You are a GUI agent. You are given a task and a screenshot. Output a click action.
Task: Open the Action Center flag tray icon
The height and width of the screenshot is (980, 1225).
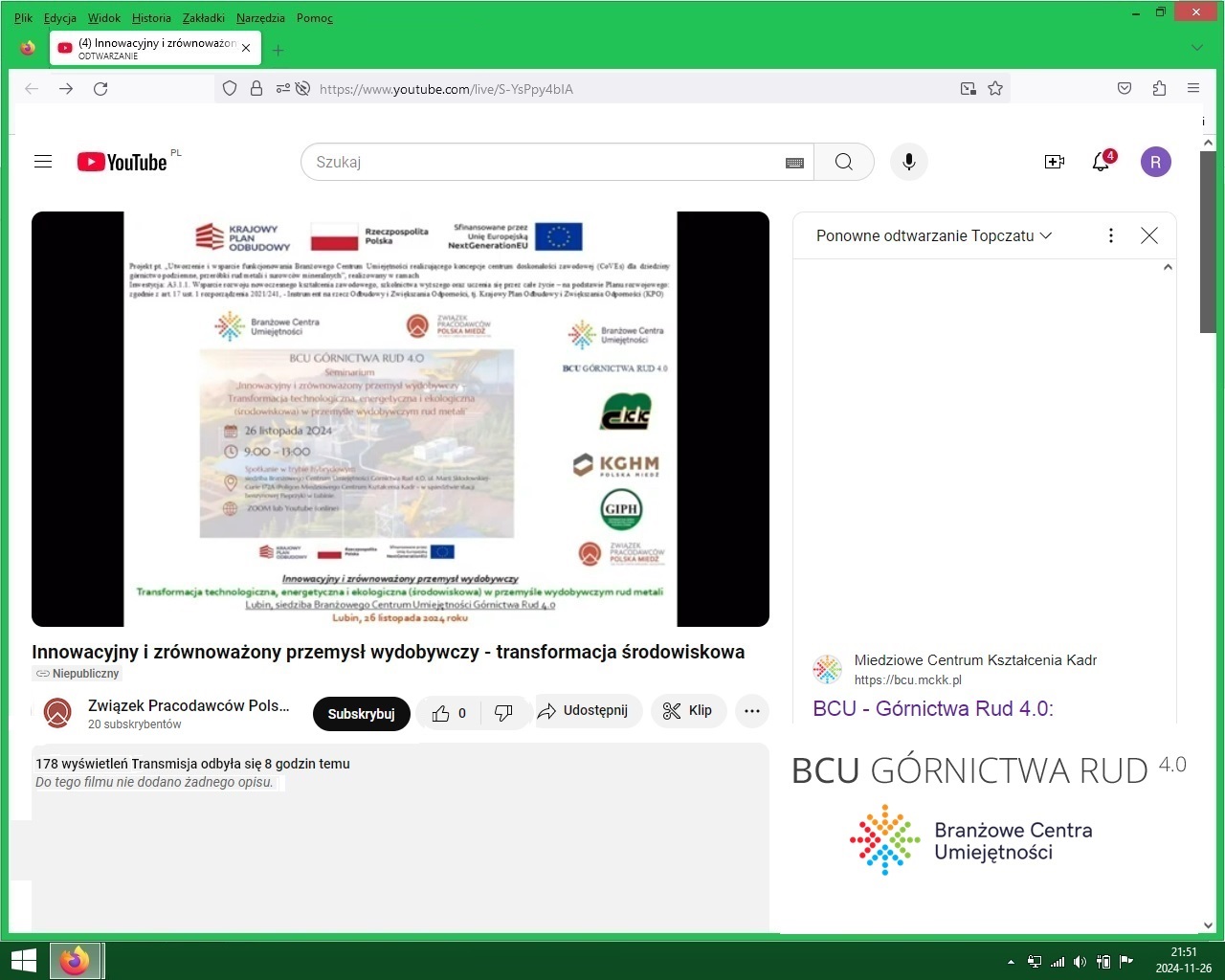[x=1126, y=962]
